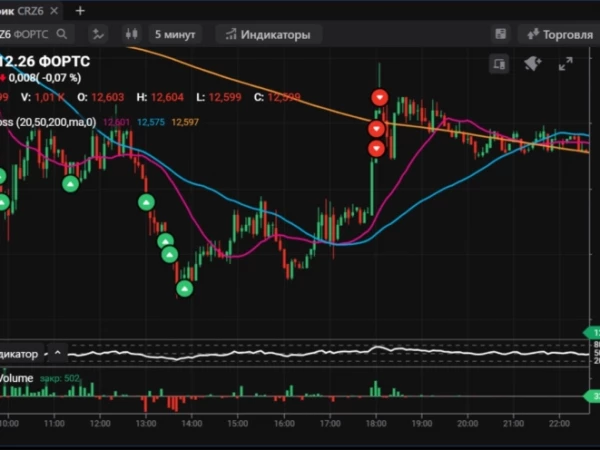
Task: Open ticker search magnifier icon
Action: coord(62,34)
